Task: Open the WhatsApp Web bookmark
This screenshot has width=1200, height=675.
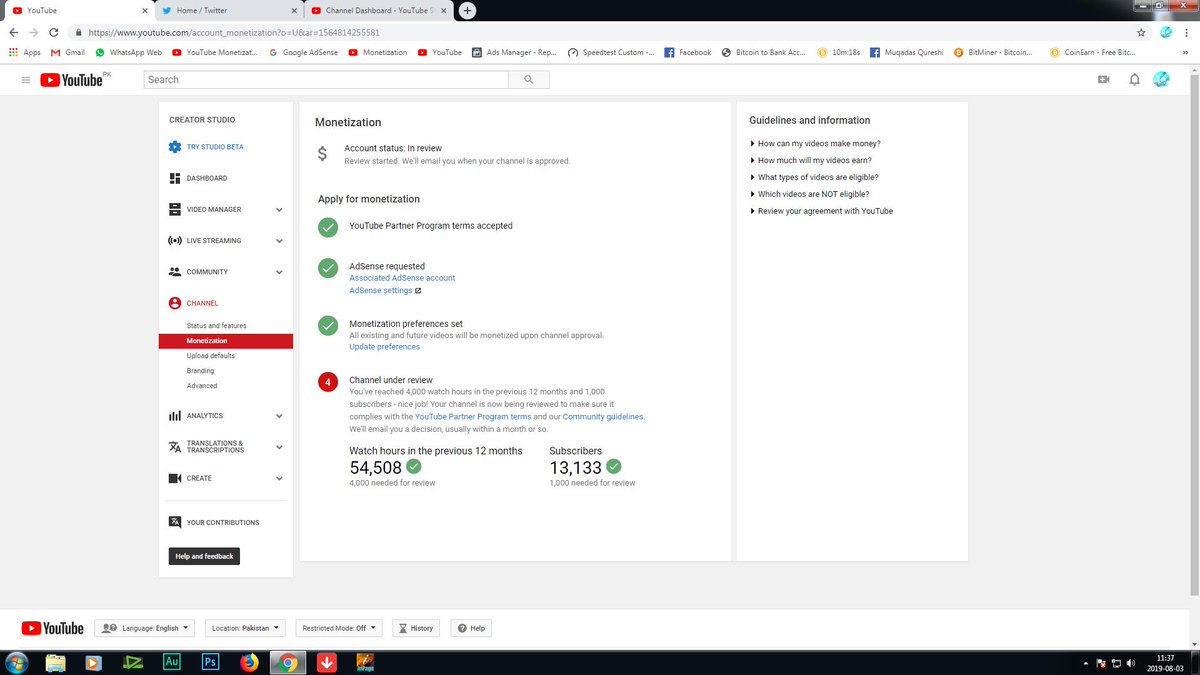Action: point(128,52)
